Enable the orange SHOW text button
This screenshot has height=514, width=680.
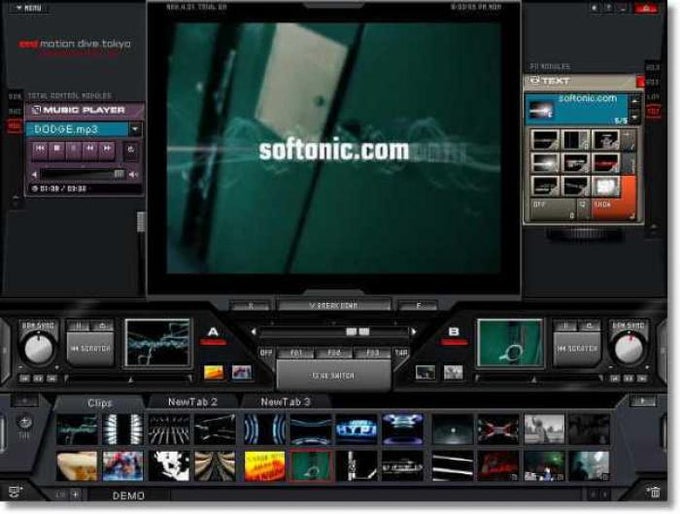[613, 209]
